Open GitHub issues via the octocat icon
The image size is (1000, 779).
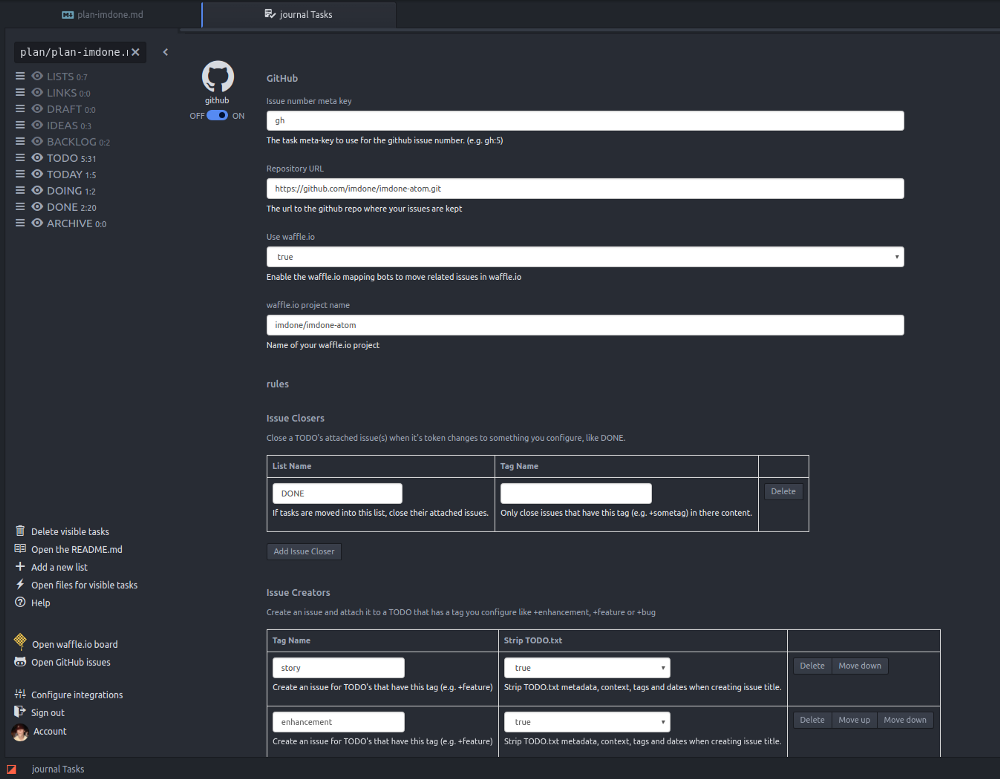(20, 662)
